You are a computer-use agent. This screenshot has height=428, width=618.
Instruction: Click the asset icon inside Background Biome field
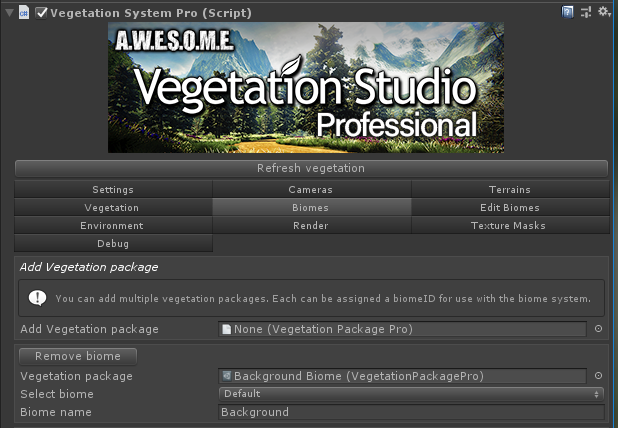[x=227, y=376]
